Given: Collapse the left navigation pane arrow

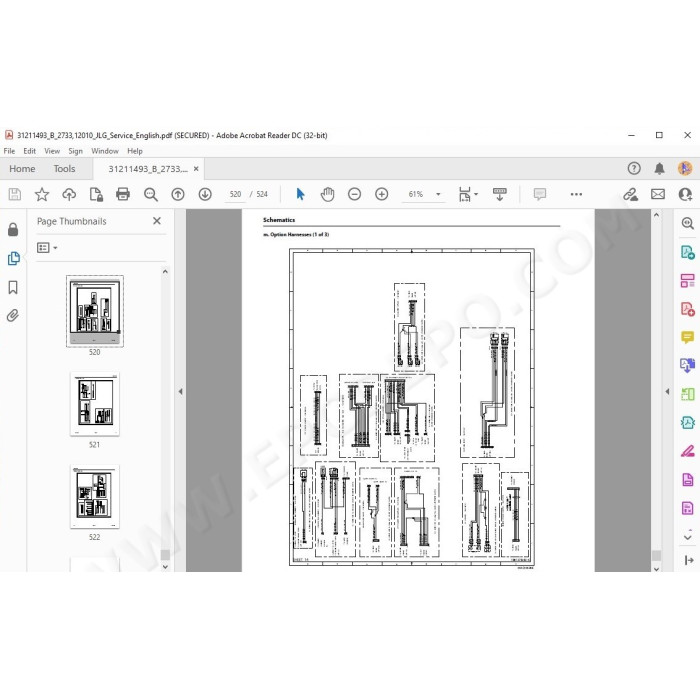Looking at the screenshot, I should 180,392.
